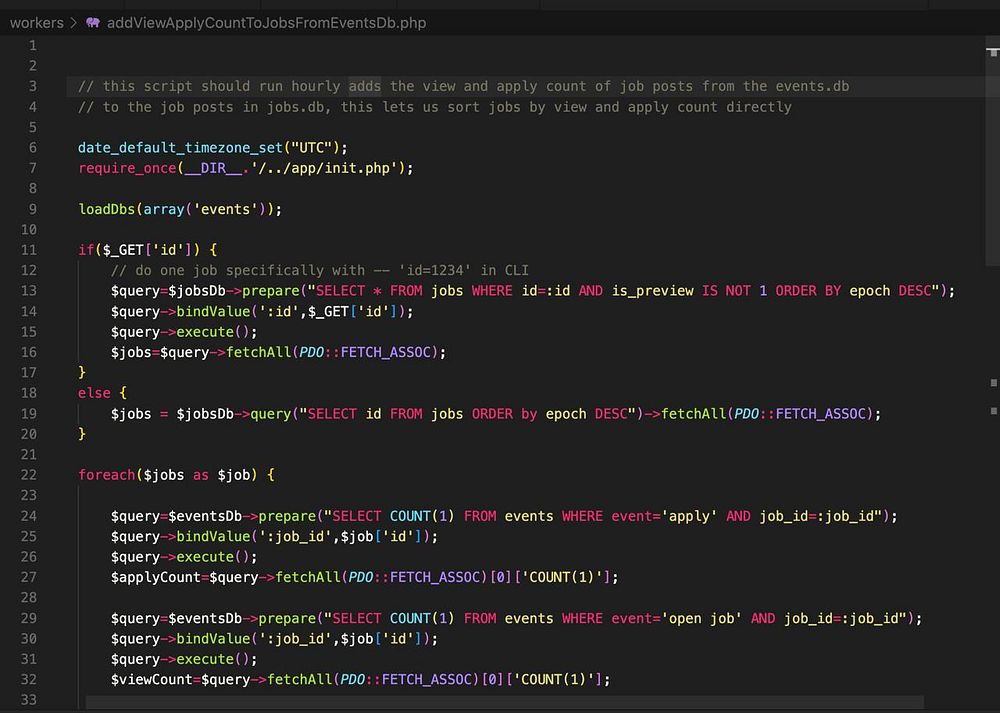Click the 'open job' string on line 29
1000x713 pixels.
(x=702, y=619)
